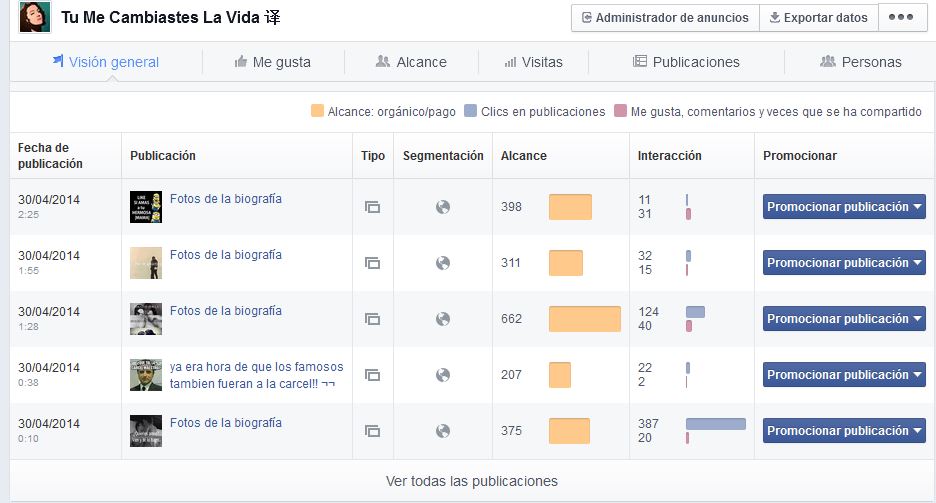The width and height of the screenshot is (936, 503).
Task: Click the photo type icon in the 0:10 row
Action: pos(372,431)
